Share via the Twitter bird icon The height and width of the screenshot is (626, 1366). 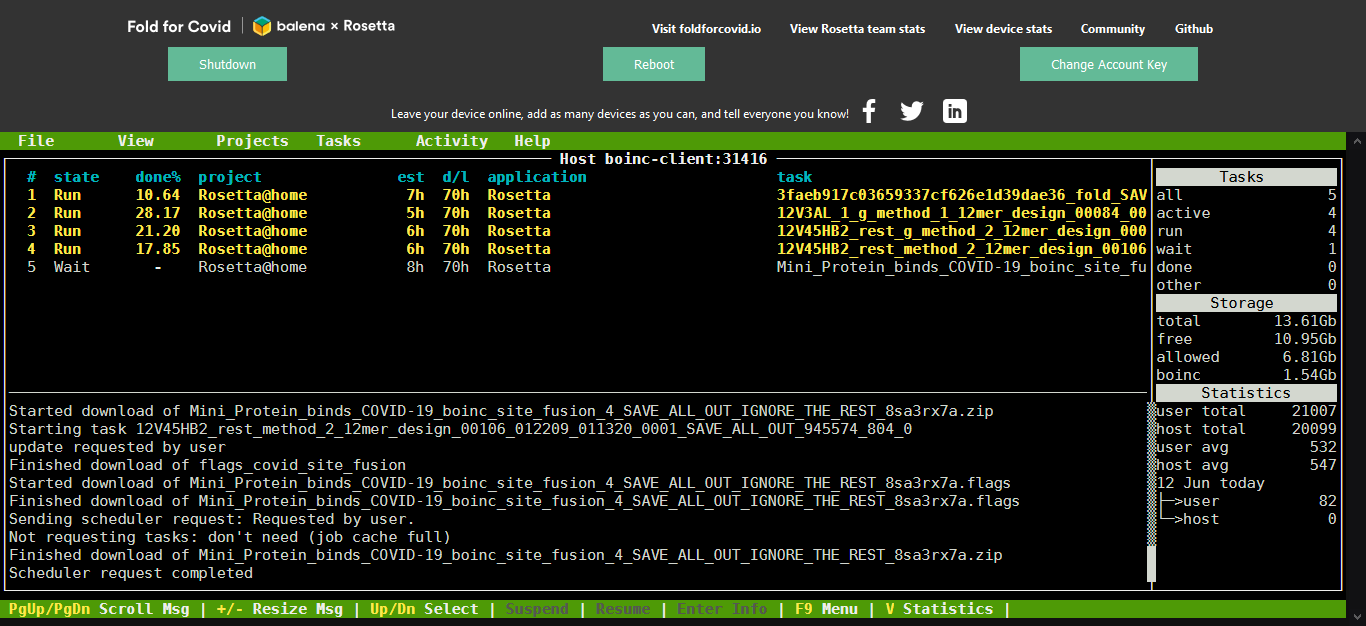[912, 111]
